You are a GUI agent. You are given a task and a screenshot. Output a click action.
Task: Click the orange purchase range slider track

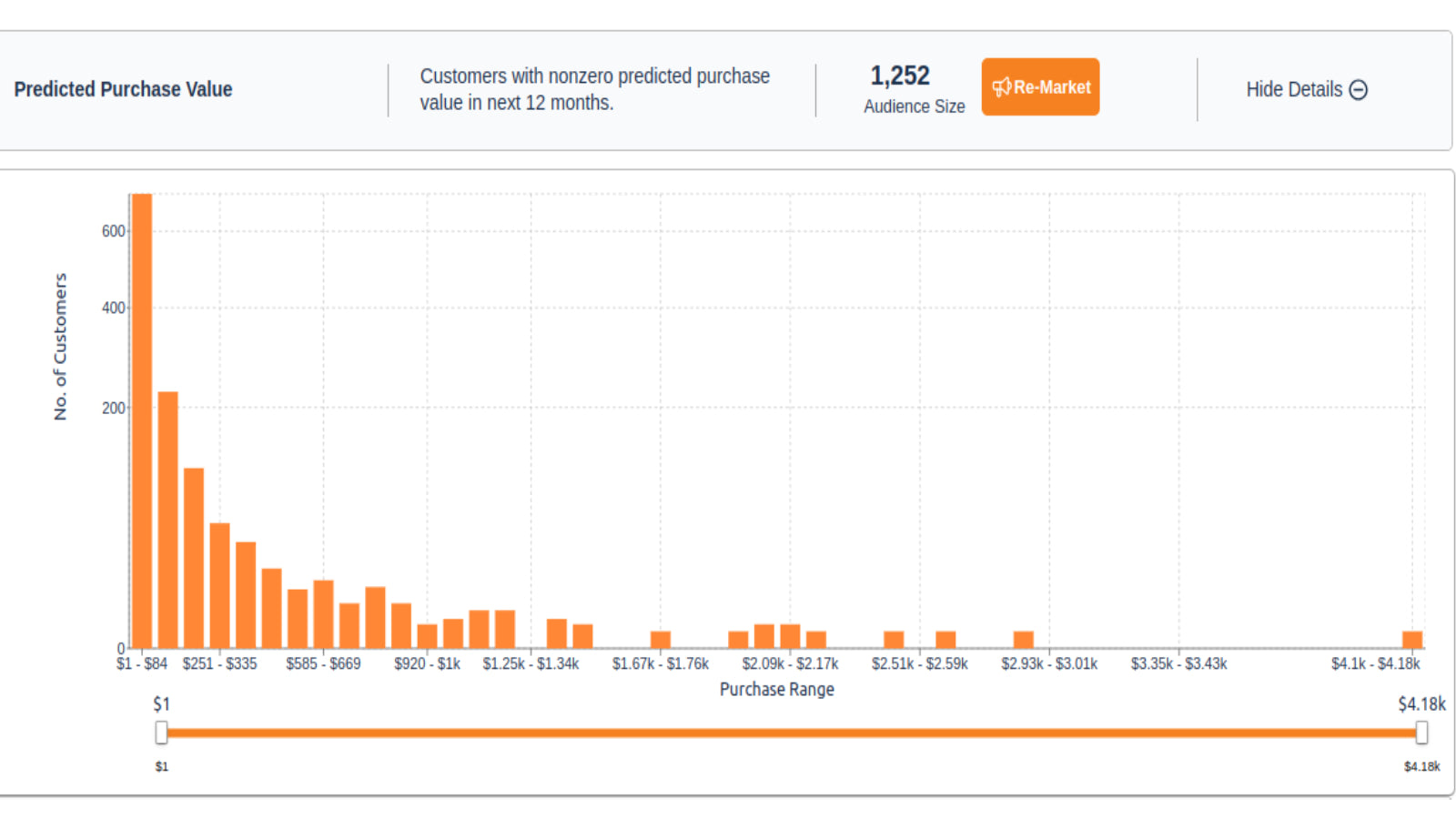click(790, 733)
